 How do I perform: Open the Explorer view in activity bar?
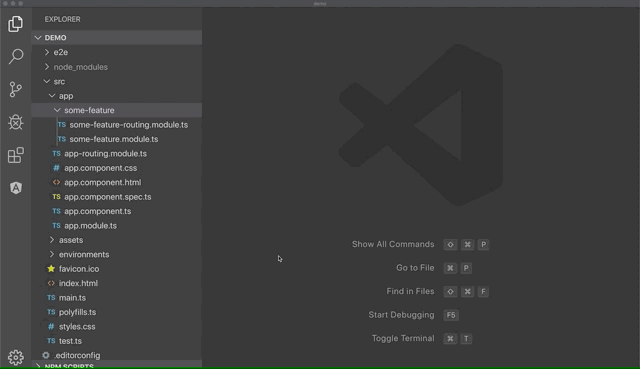click(x=16, y=24)
